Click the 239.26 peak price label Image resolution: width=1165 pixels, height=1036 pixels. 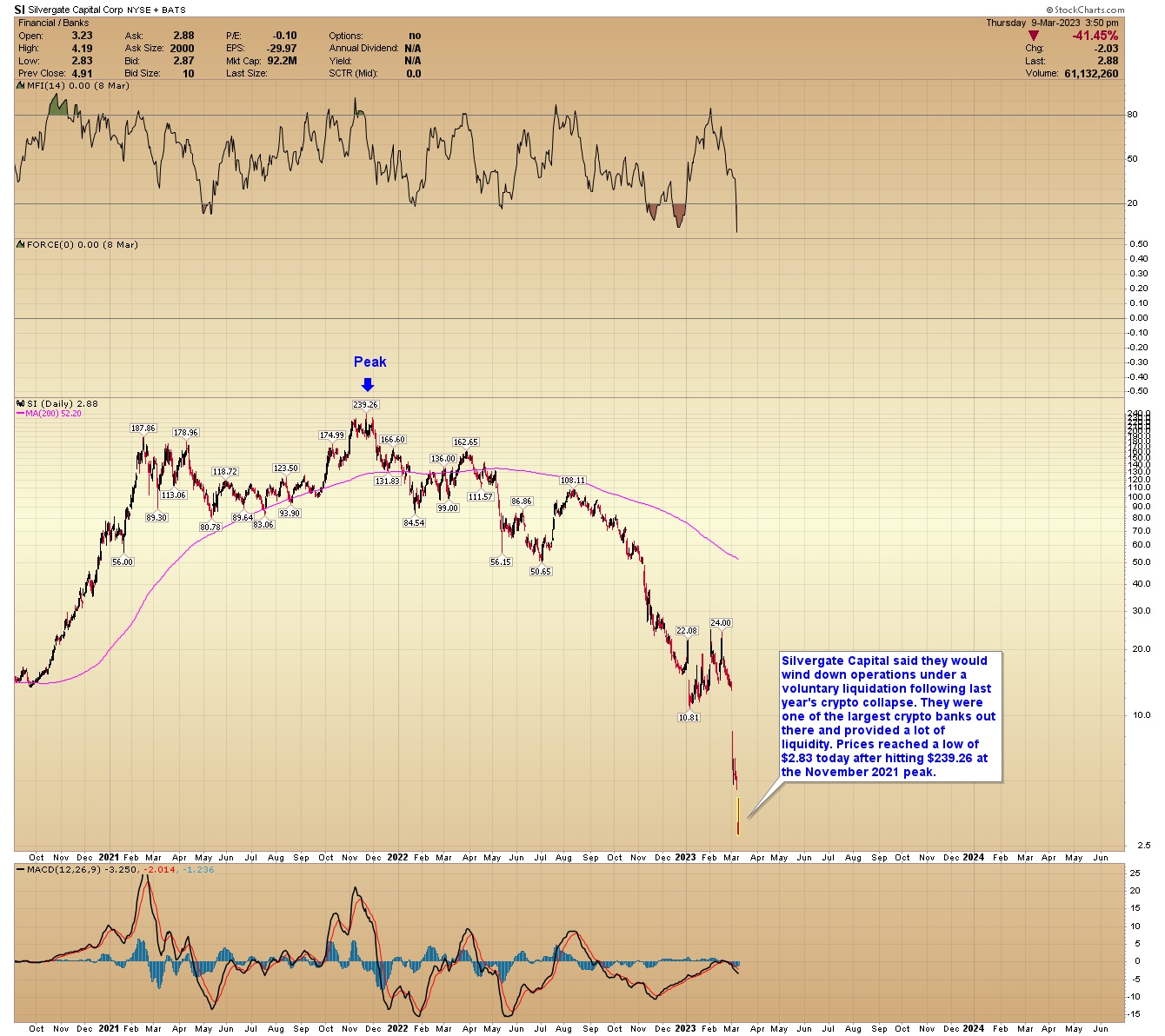click(365, 404)
